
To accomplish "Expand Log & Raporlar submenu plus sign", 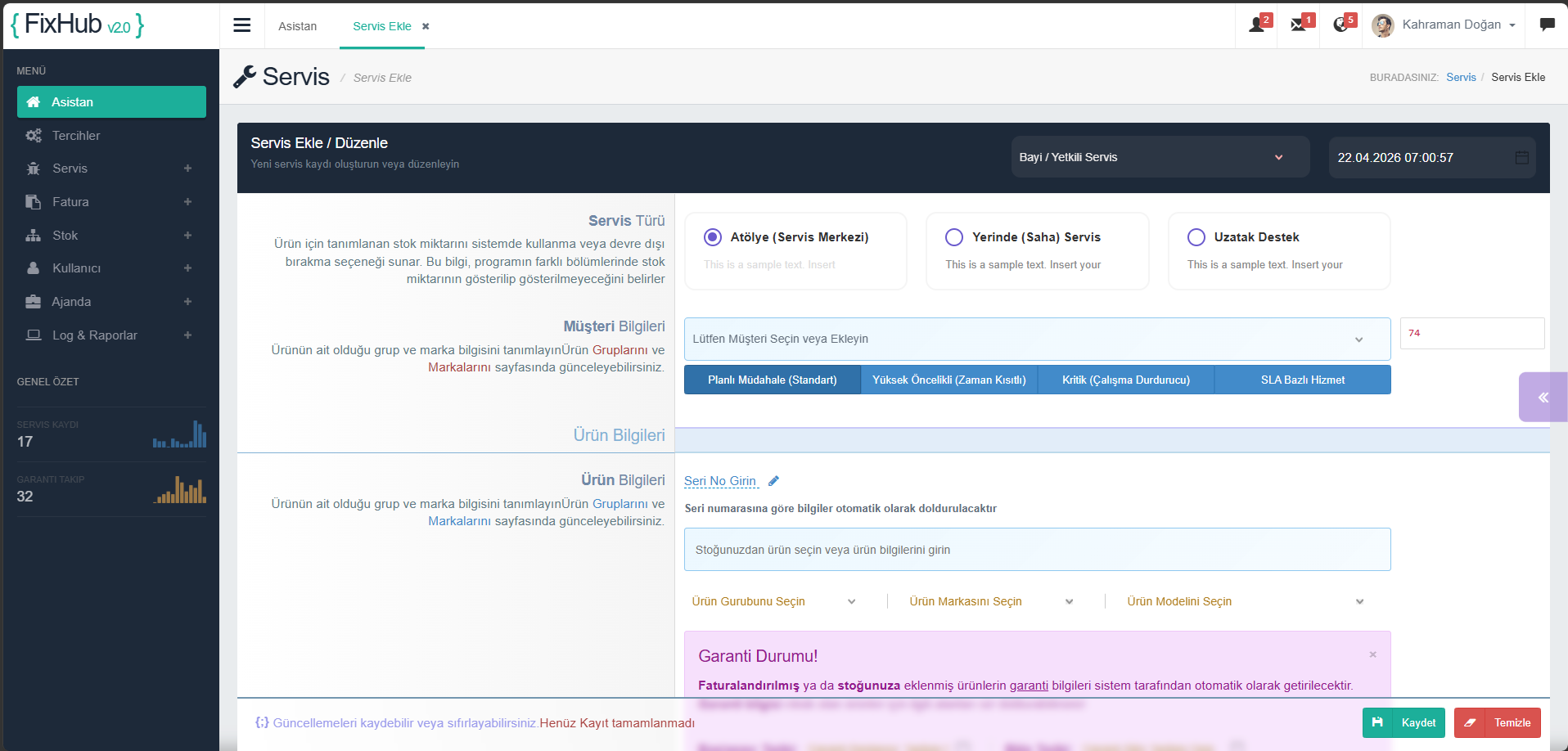I will 187,335.
